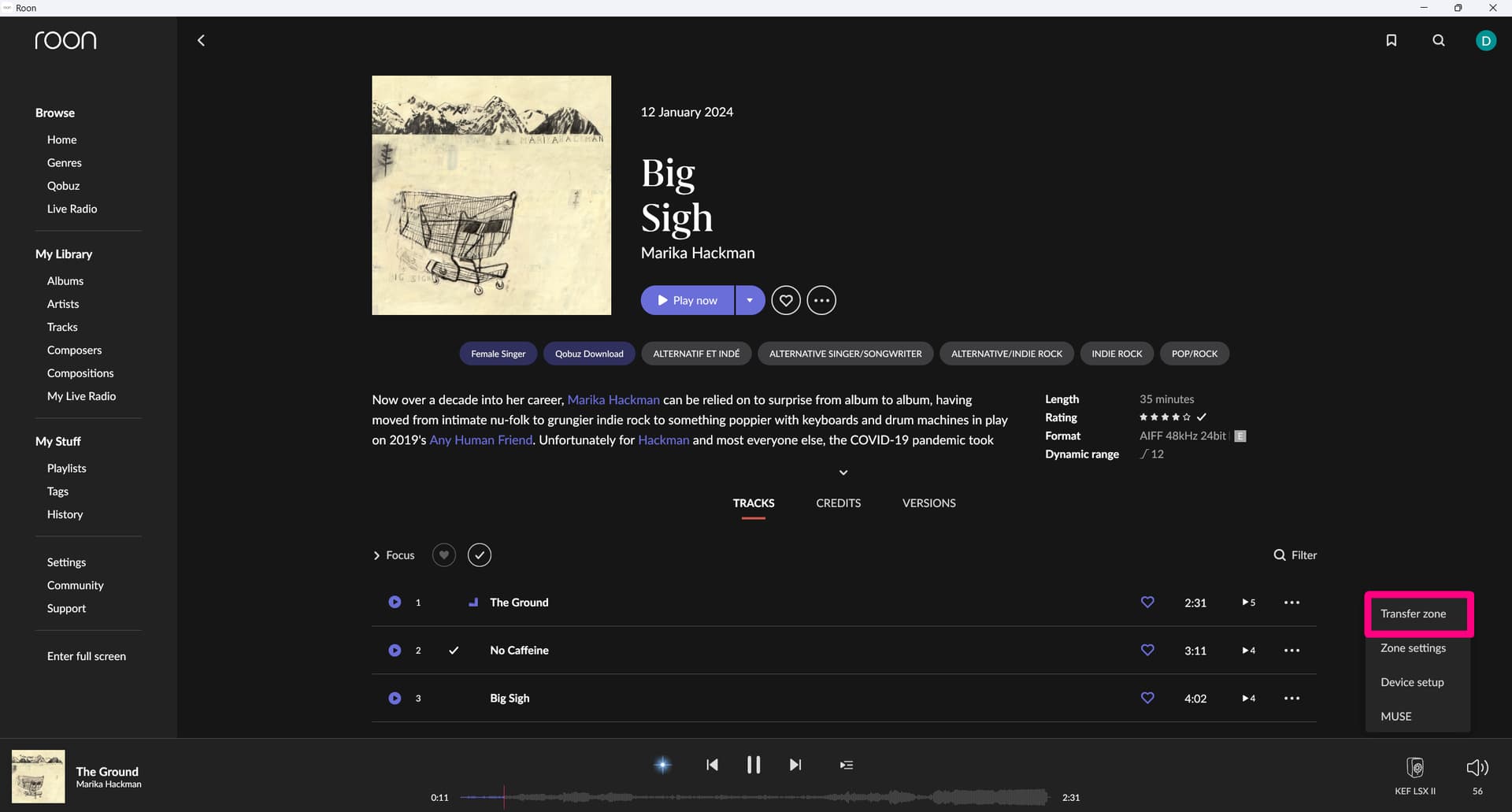1512x812 pixels.
Task: Toggle the favorites focus filter heart
Action: click(x=444, y=555)
